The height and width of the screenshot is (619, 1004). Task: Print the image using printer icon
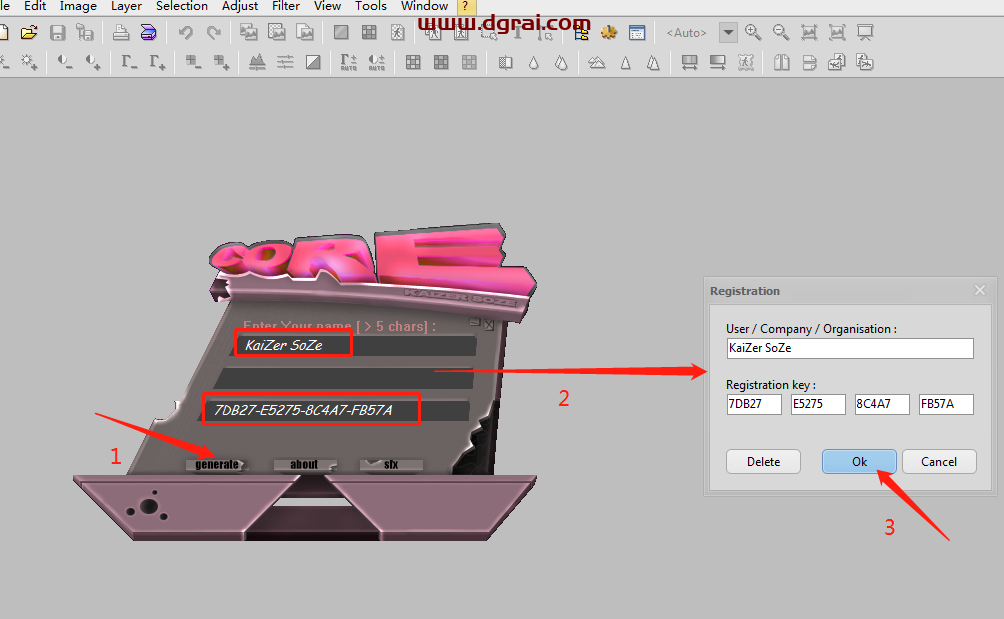(120, 32)
